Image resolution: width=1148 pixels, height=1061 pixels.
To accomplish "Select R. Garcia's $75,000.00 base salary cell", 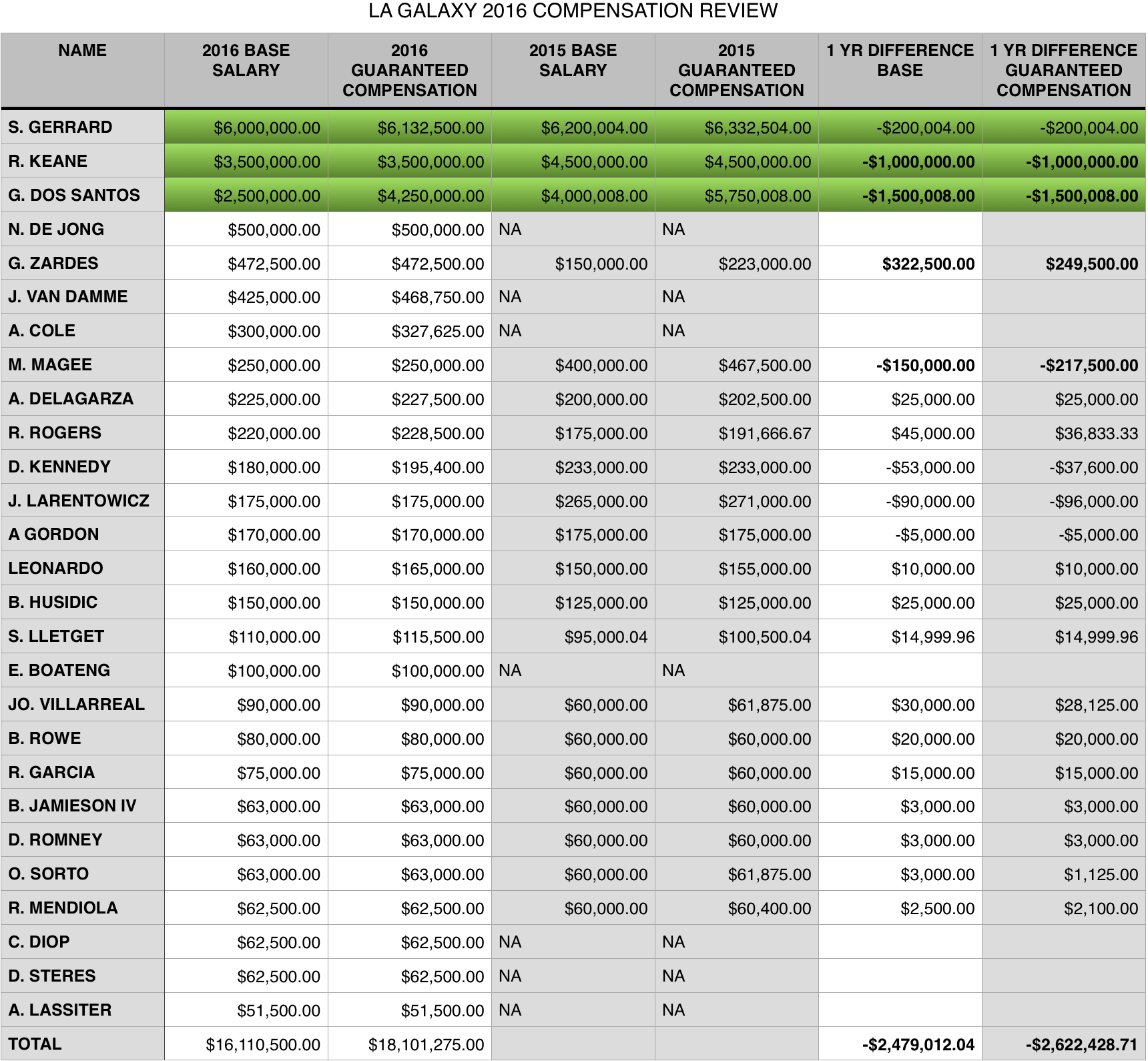I will tap(246, 772).
